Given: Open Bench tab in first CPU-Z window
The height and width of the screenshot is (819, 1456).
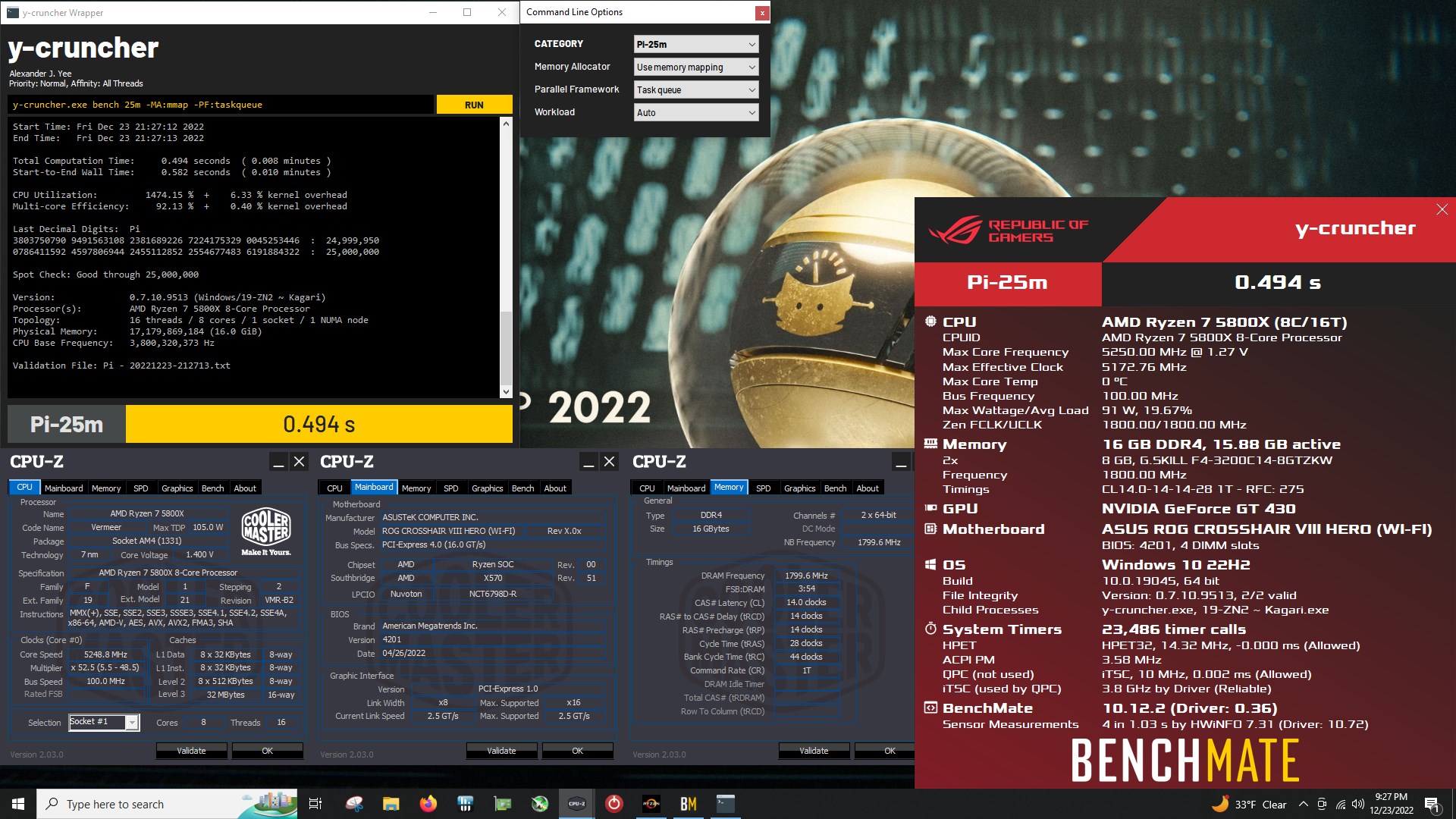Looking at the screenshot, I should click(x=213, y=488).
